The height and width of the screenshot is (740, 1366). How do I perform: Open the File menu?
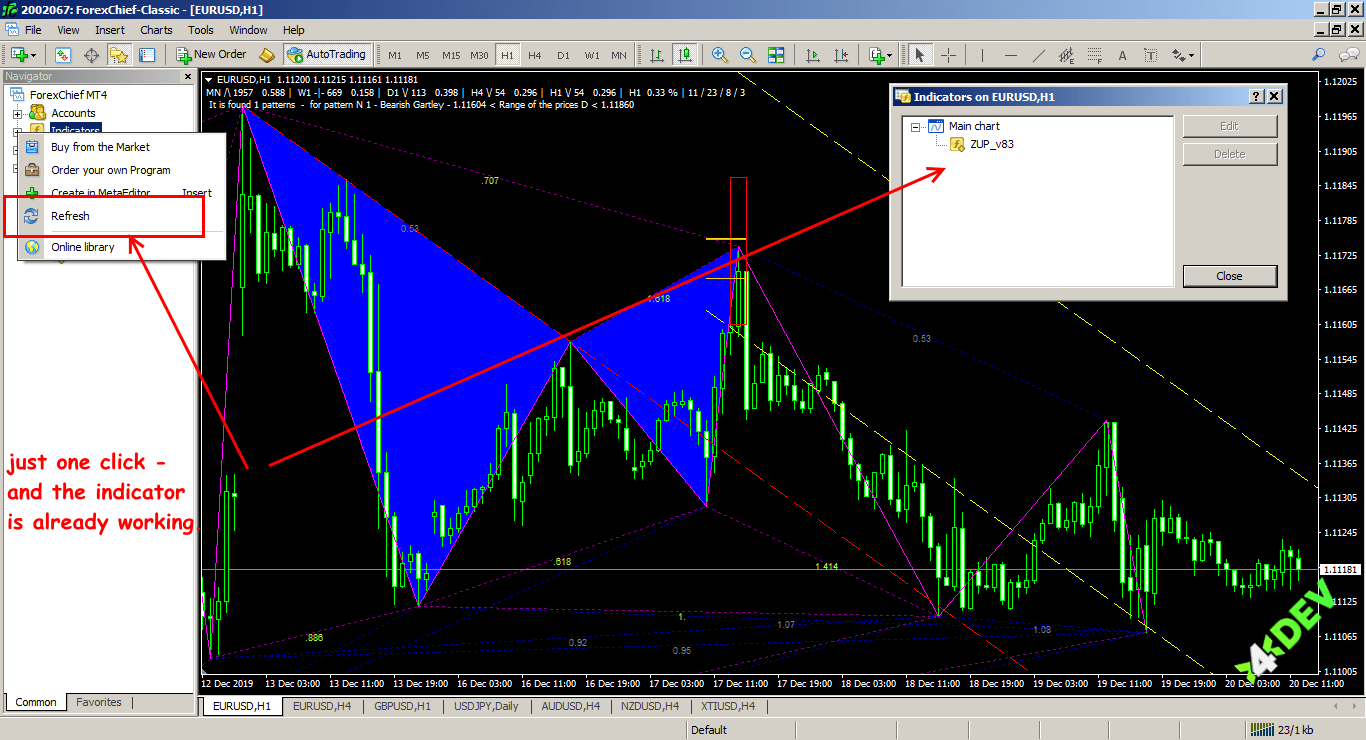coord(33,30)
